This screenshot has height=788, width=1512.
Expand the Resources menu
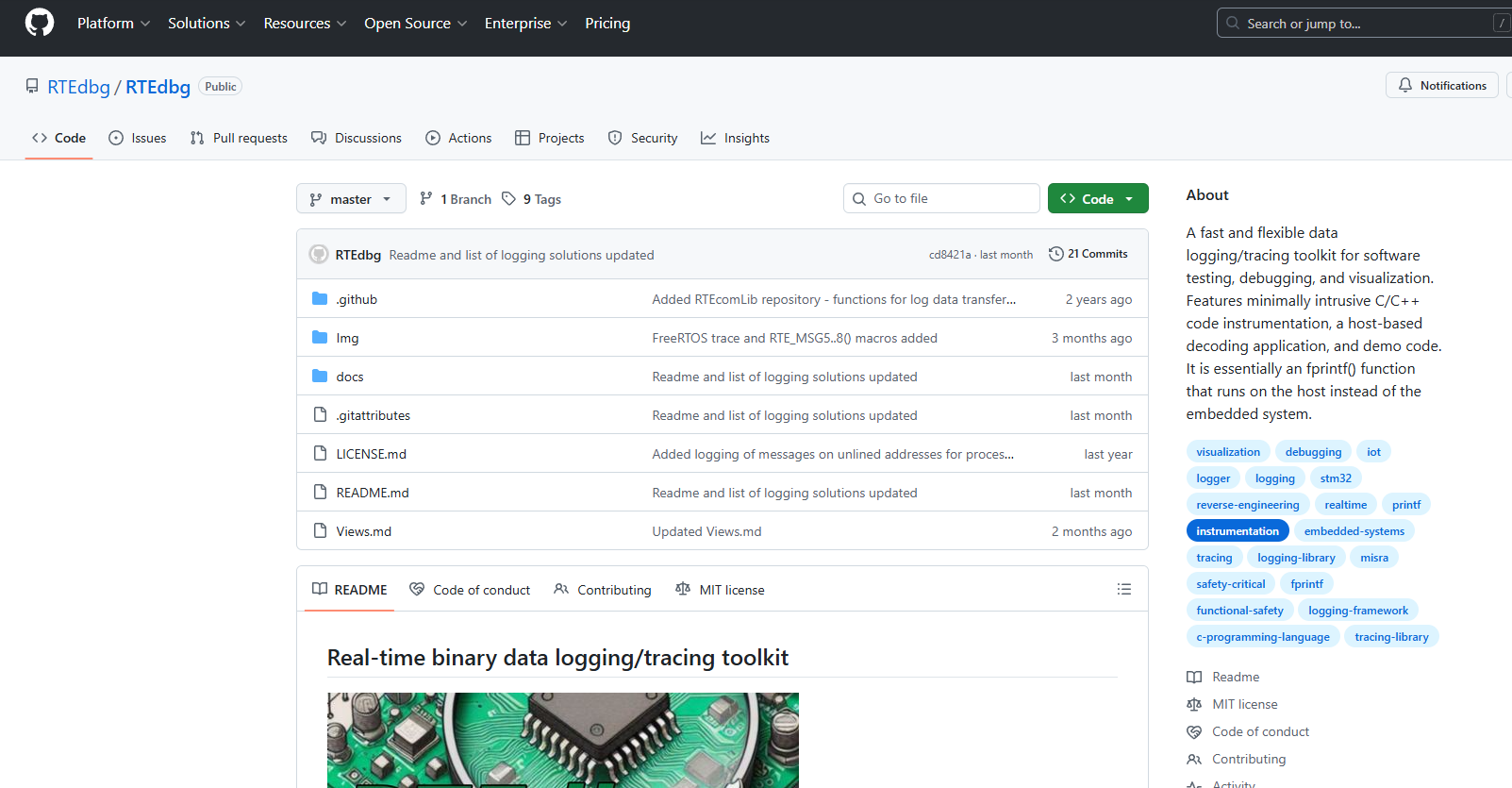305,23
